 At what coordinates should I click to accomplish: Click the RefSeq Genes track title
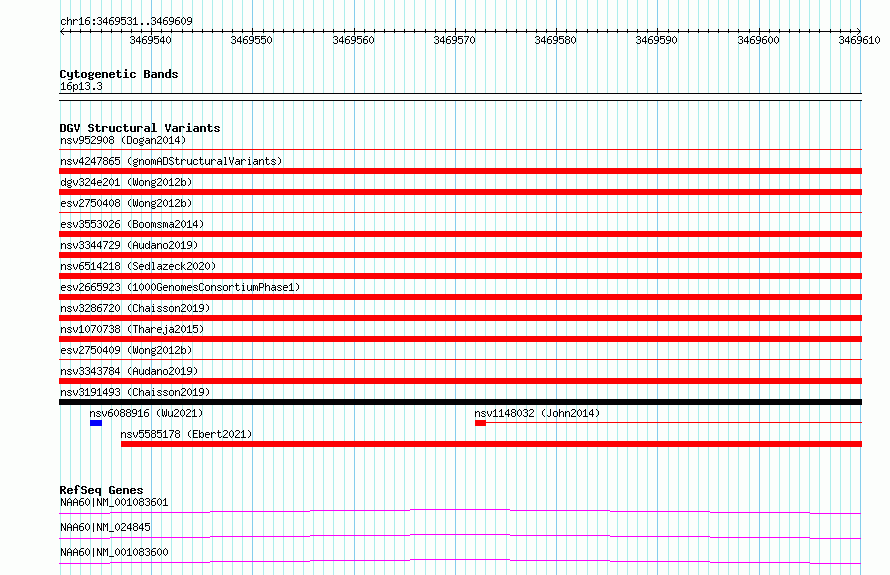(x=101, y=490)
